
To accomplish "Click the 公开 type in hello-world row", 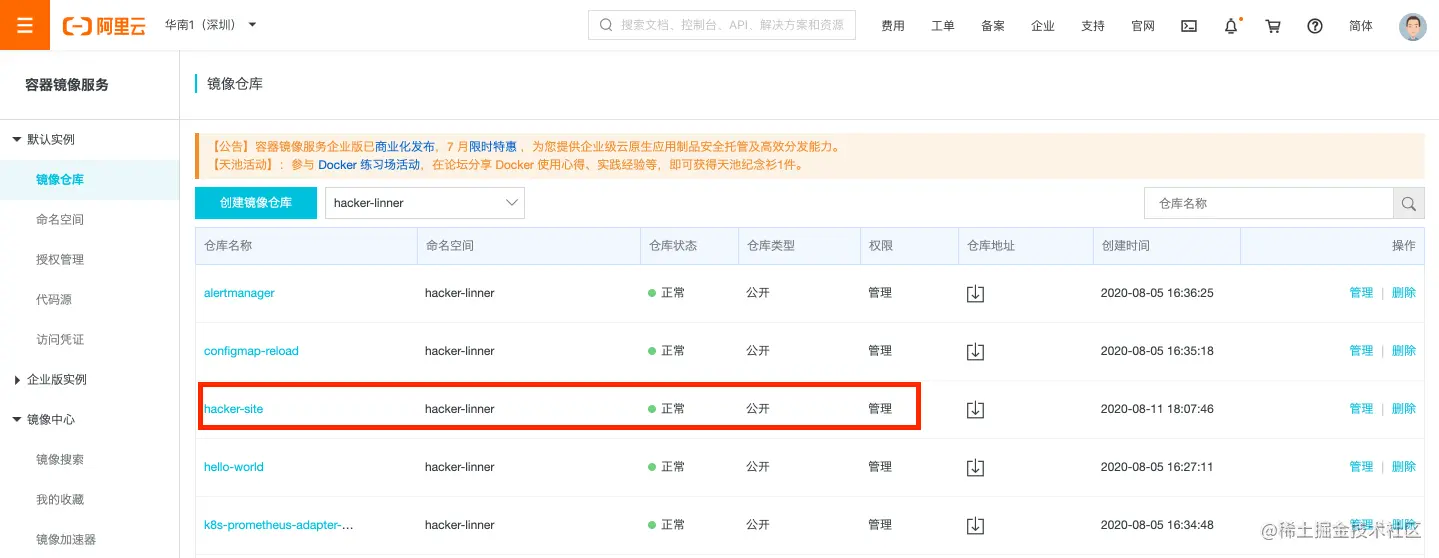I will click(x=758, y=467).
